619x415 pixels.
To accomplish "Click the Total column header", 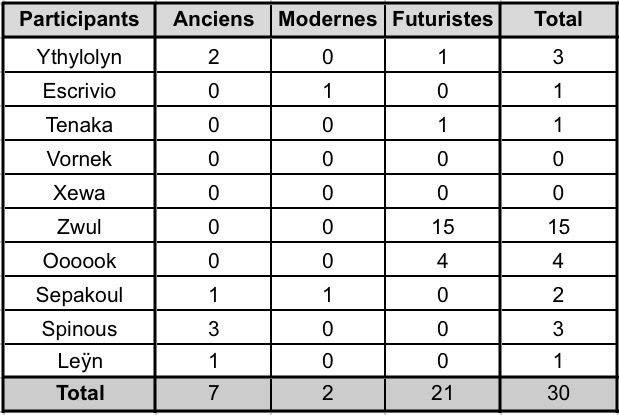I will (x=559, y=19).
